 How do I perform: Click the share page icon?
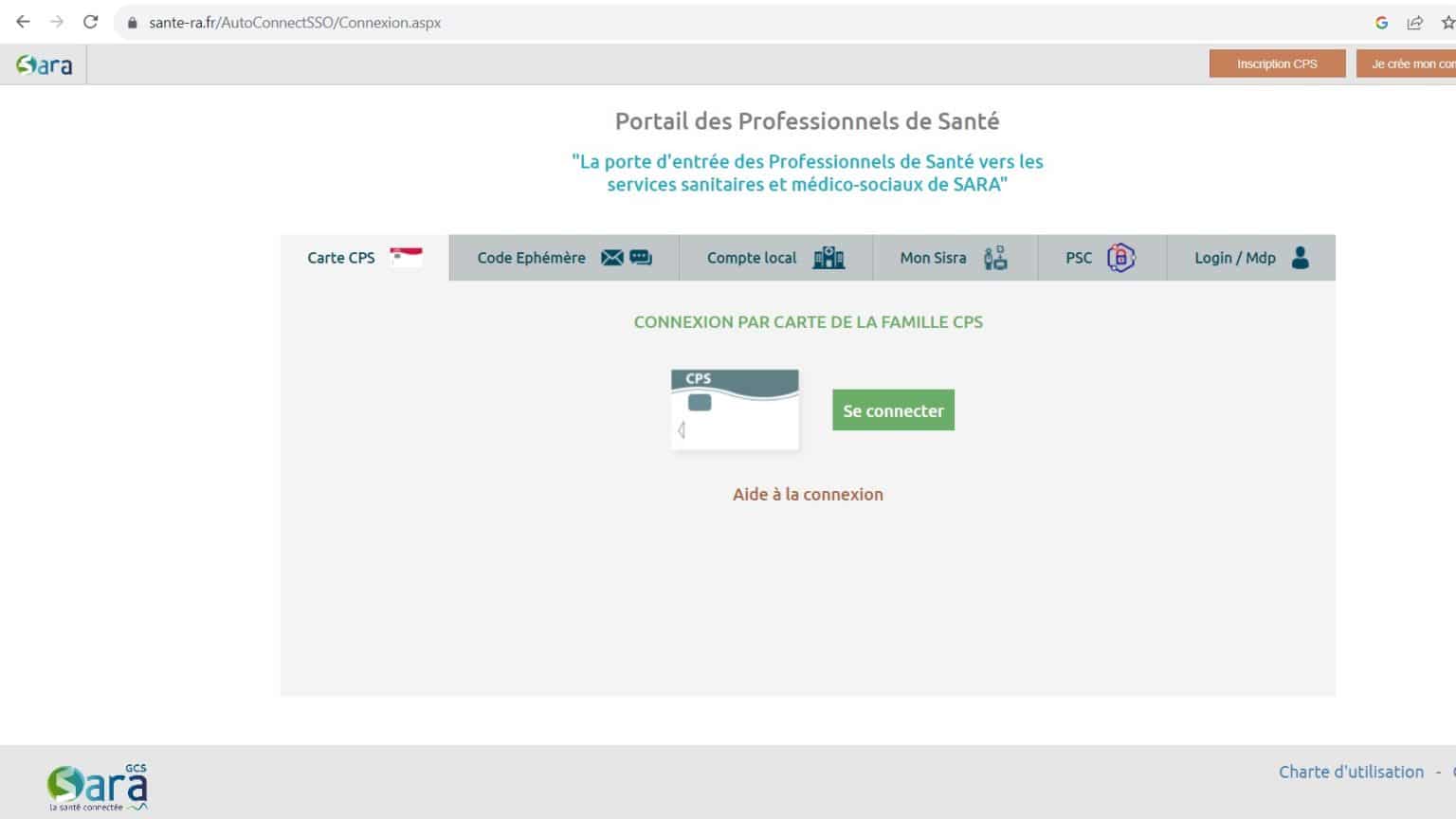[x=1414, y=23]
